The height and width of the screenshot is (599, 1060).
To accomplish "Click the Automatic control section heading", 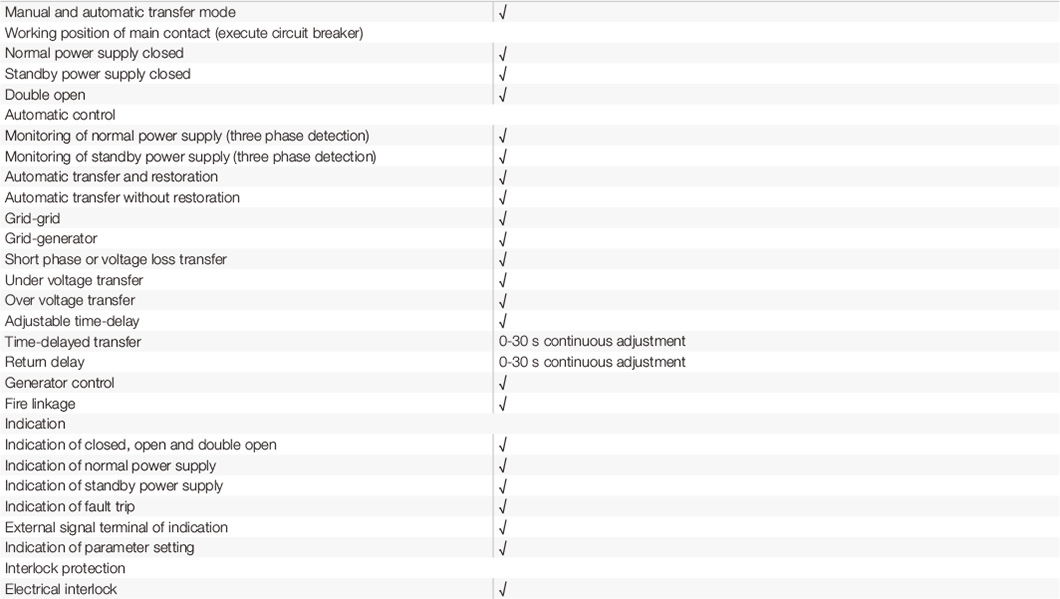I will click(60, 115).
